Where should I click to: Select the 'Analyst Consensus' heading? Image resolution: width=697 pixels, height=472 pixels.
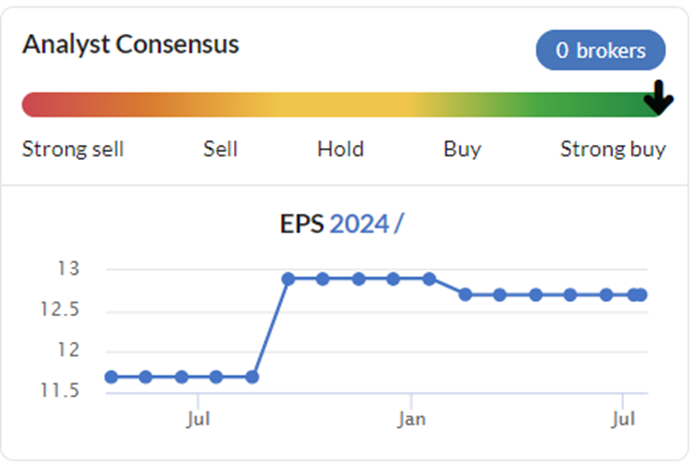click(131, 44)
